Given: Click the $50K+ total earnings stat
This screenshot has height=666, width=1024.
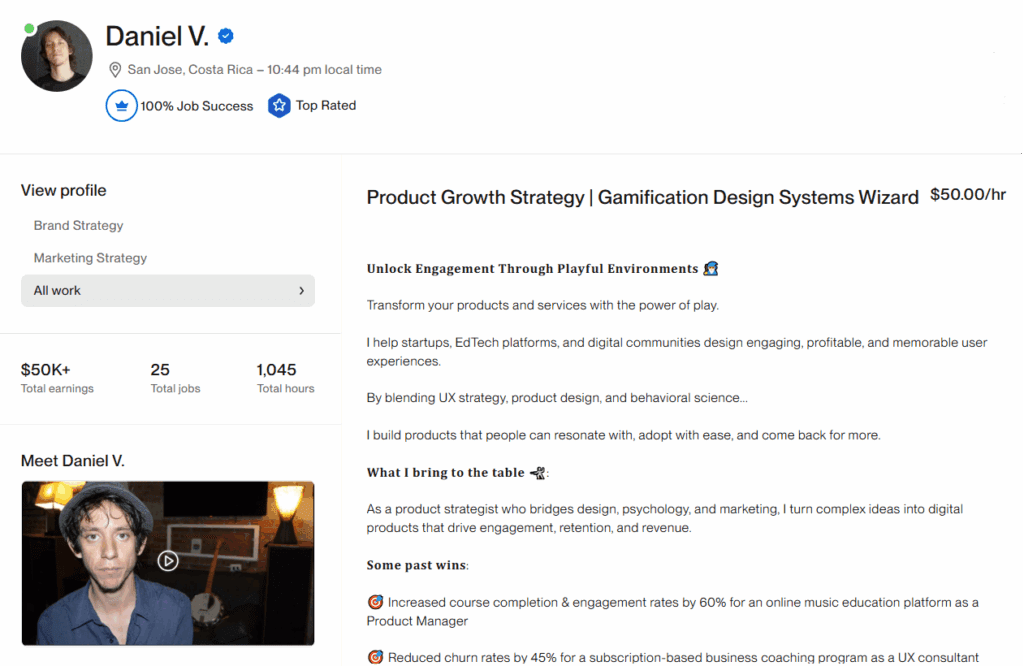Looking at the screenshot, I should pos(46,370).
